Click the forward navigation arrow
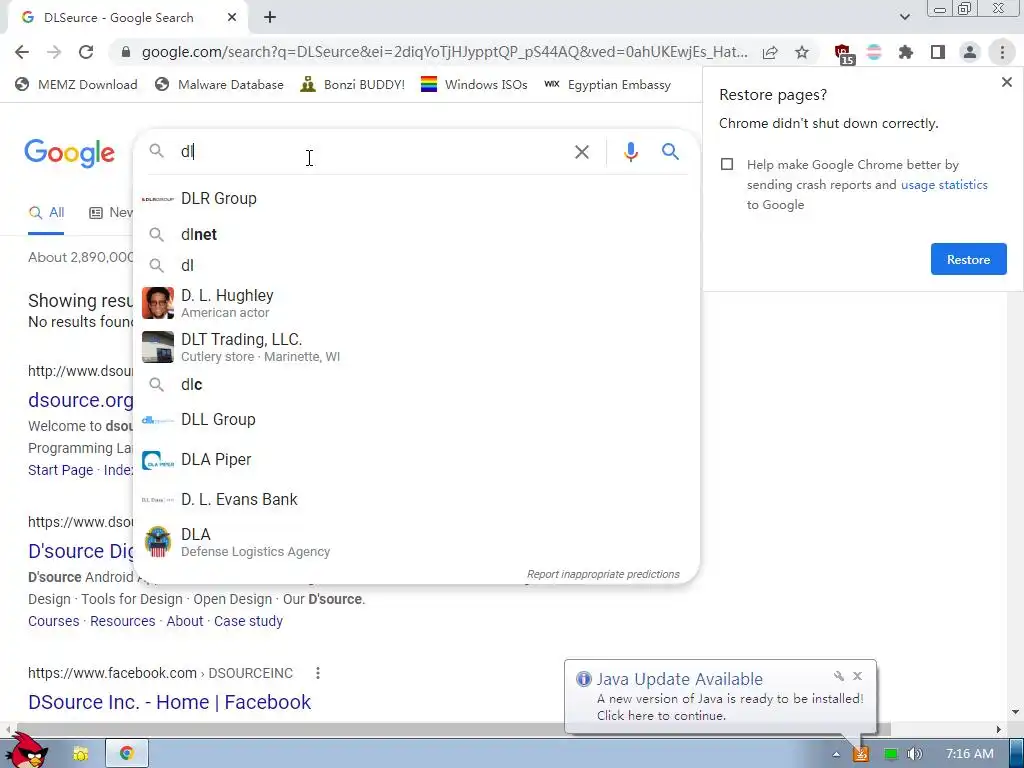 tap(54, 52)
